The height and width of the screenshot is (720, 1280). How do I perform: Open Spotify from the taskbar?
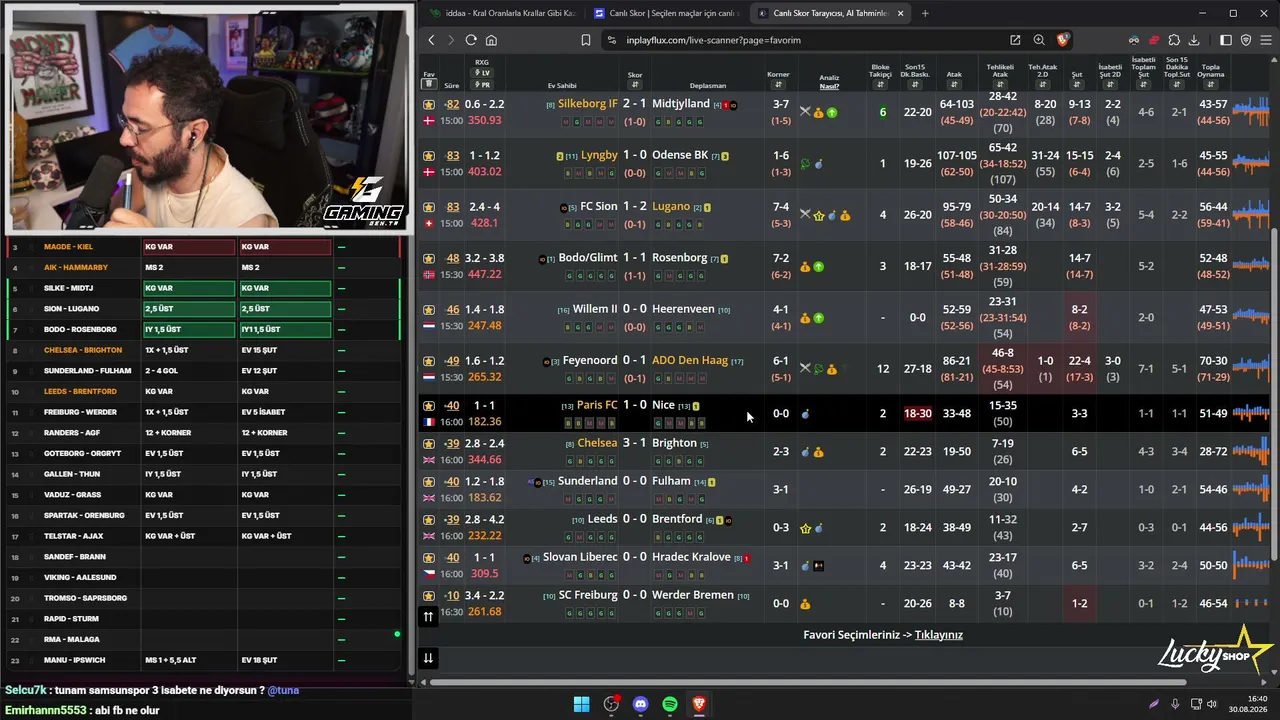tap(670, 704)
